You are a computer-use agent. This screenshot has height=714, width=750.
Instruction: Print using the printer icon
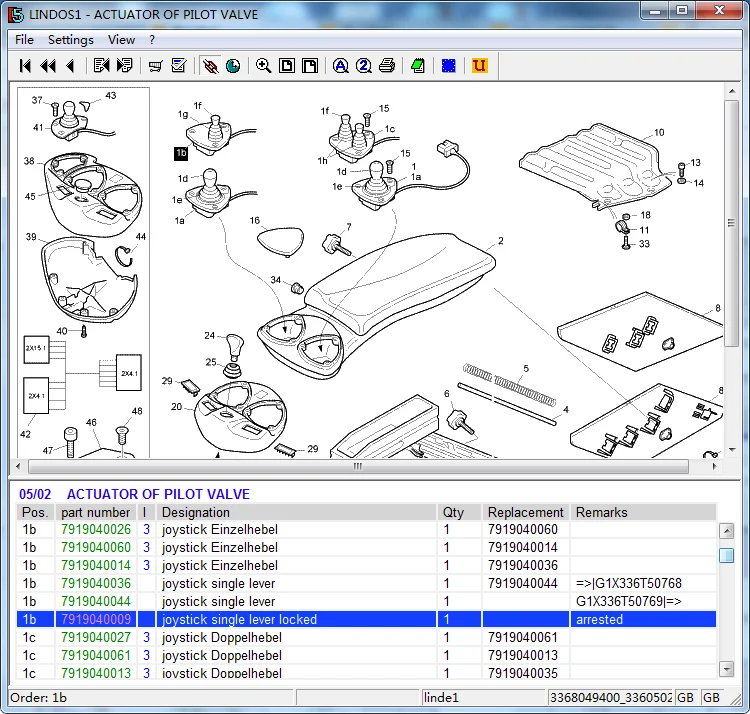pyautogui.click(x=387, y=66)
